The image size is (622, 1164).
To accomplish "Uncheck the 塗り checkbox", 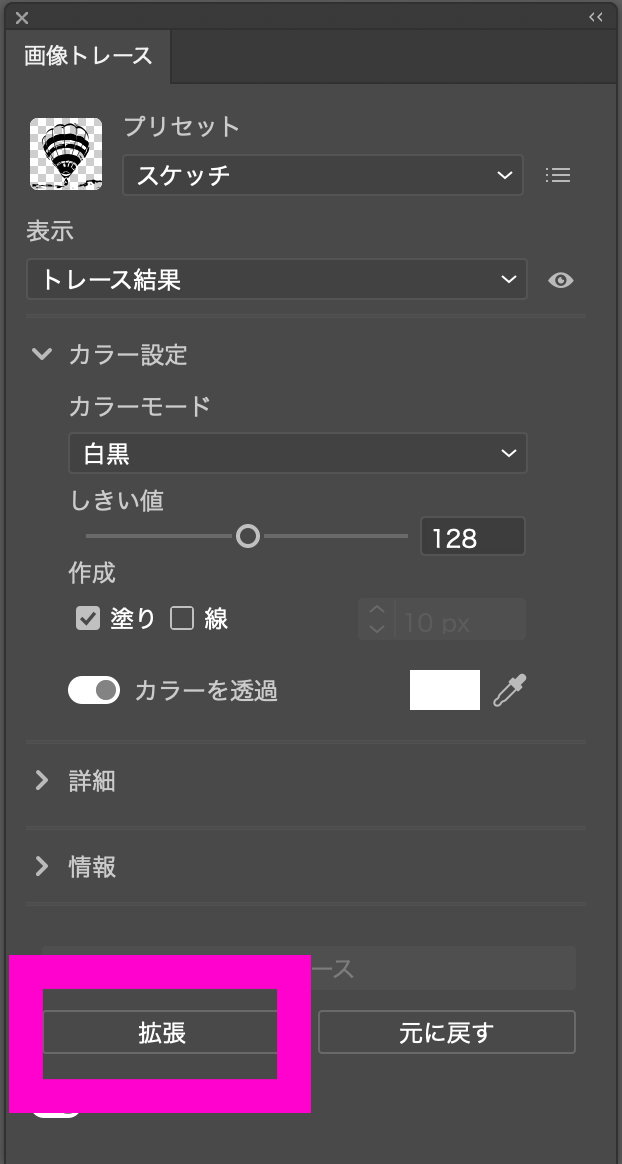I will click(x=88, y=618).
